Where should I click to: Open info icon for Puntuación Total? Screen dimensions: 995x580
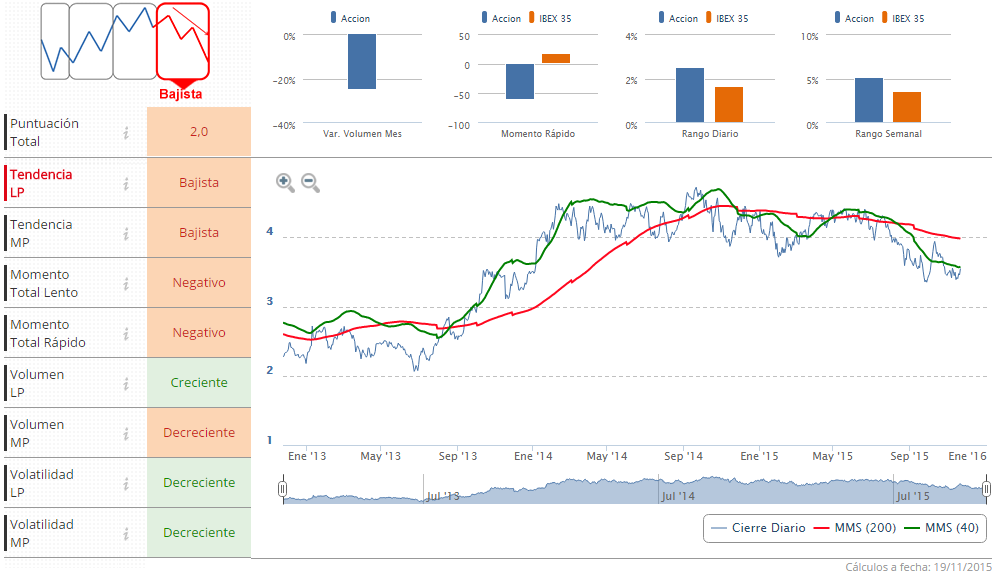(126, 133)
